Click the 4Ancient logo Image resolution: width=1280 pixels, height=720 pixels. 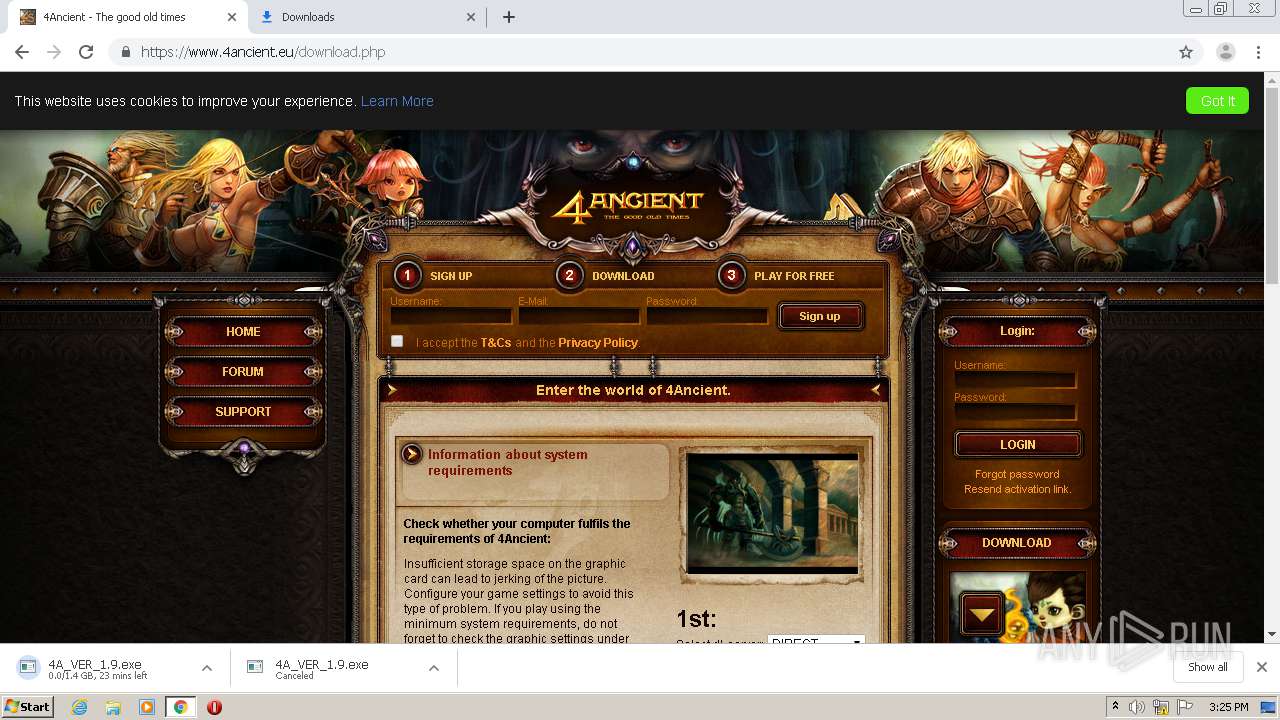coord(630,207)
